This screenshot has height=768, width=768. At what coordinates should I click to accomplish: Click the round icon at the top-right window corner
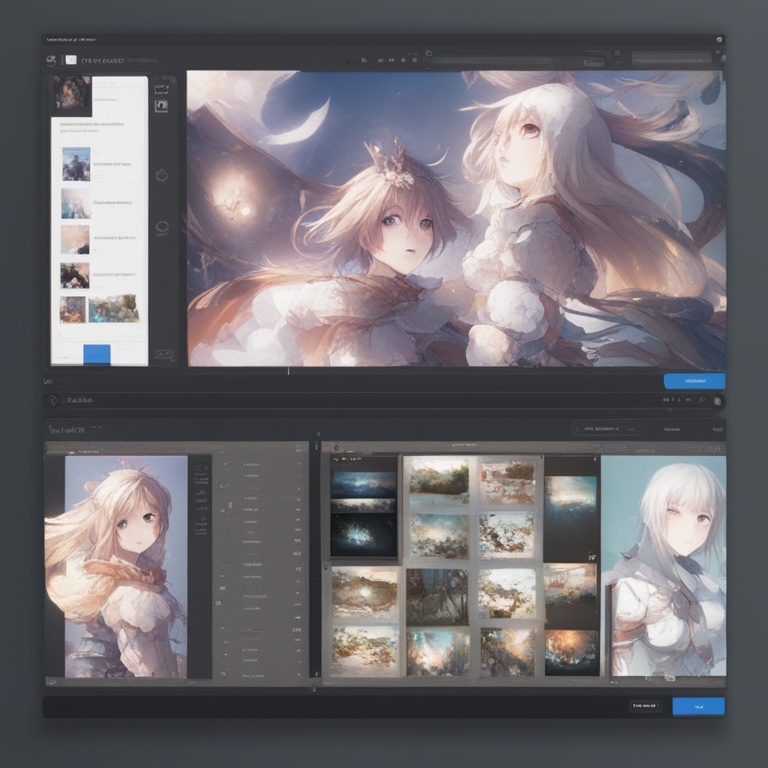tap(719, 40)
